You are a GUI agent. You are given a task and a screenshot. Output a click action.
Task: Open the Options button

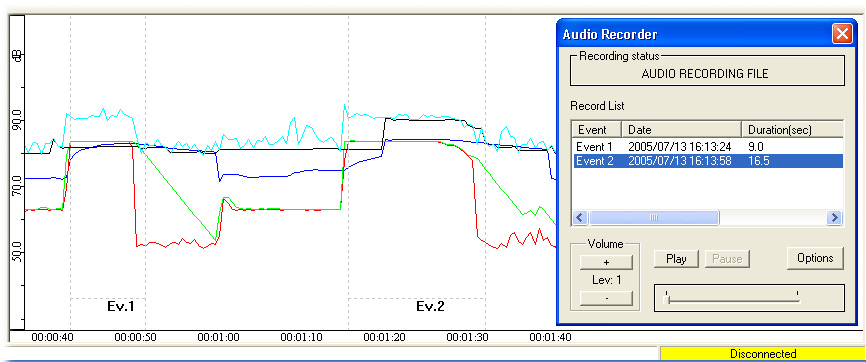coord(815,258)
